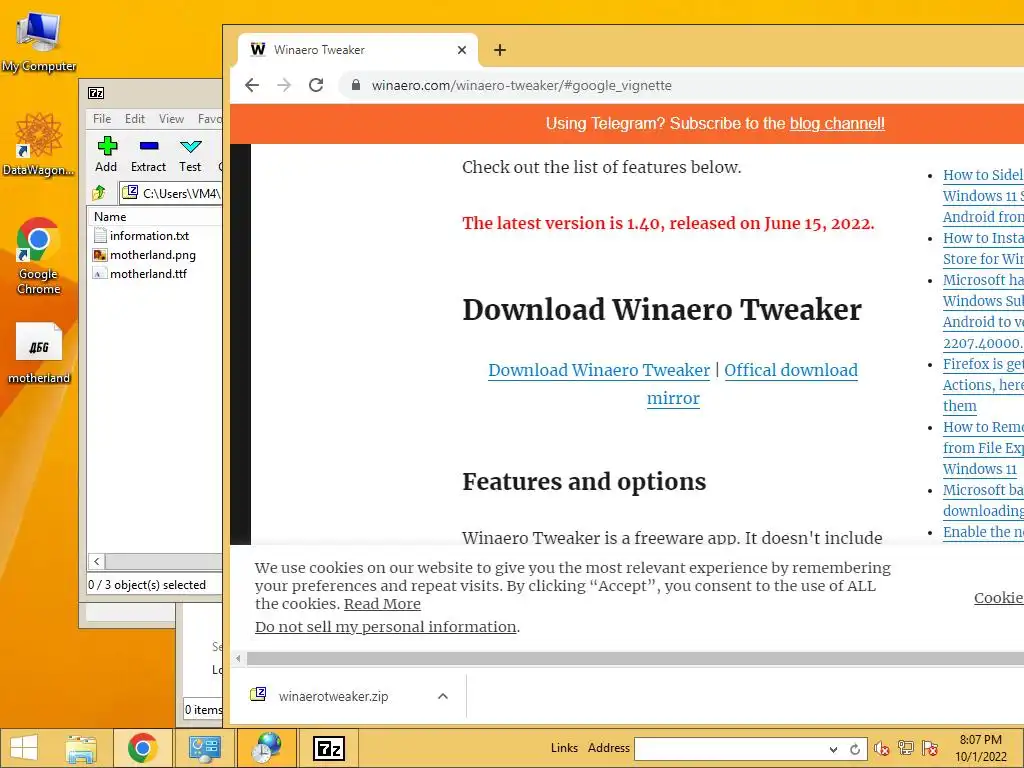The height and width of the screenshot is (768, 1024).
Task: Click the taskbar clock showing 8:07 PM
Action: coord(980,748)
